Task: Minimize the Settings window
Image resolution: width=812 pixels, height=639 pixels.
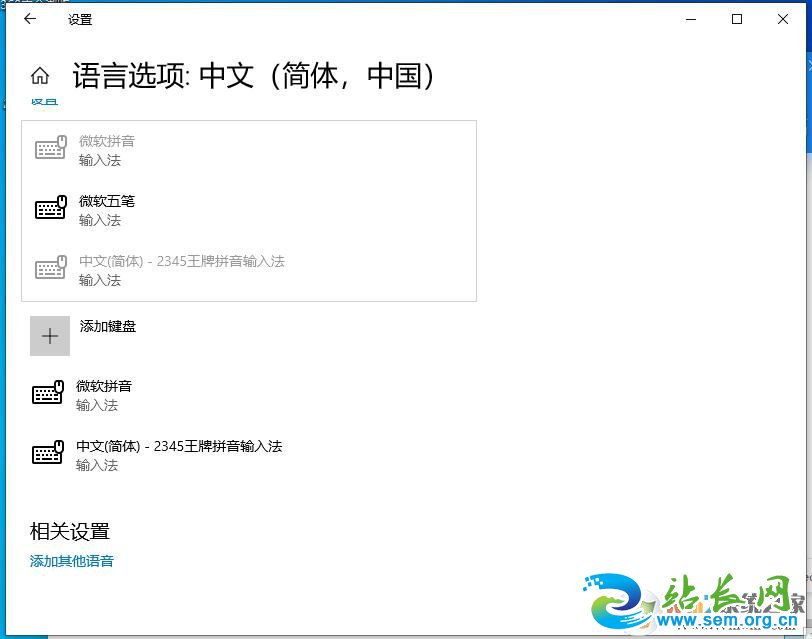Action: [x=690, y=18]
